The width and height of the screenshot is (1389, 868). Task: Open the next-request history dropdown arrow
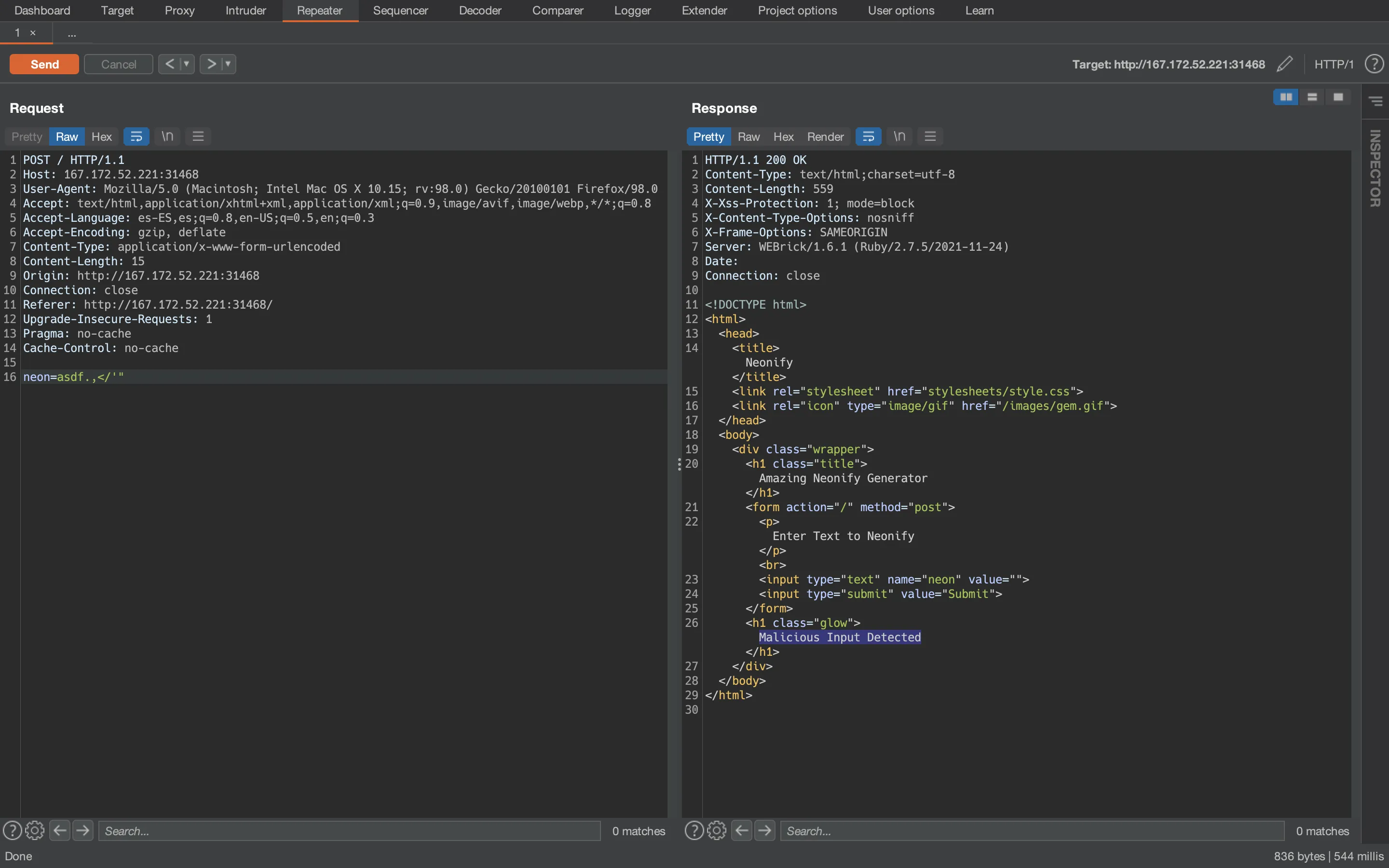click(229, 64)
